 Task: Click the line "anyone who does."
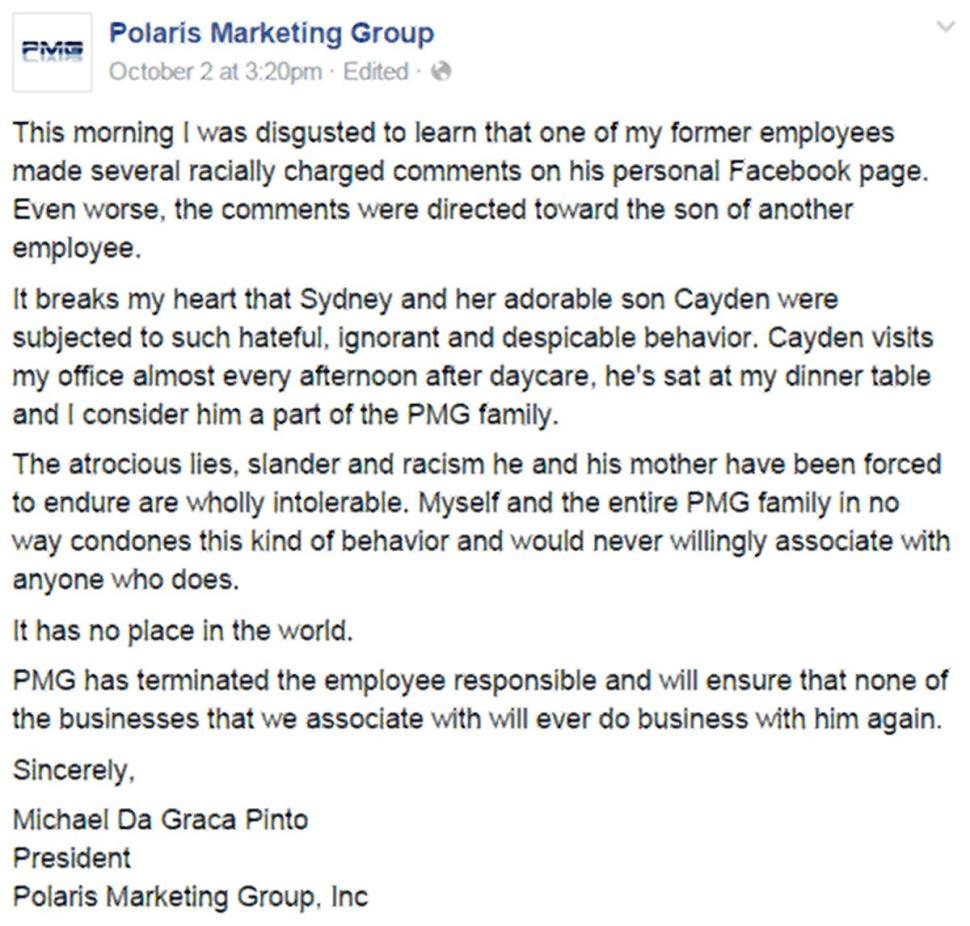tap(126, 580)
